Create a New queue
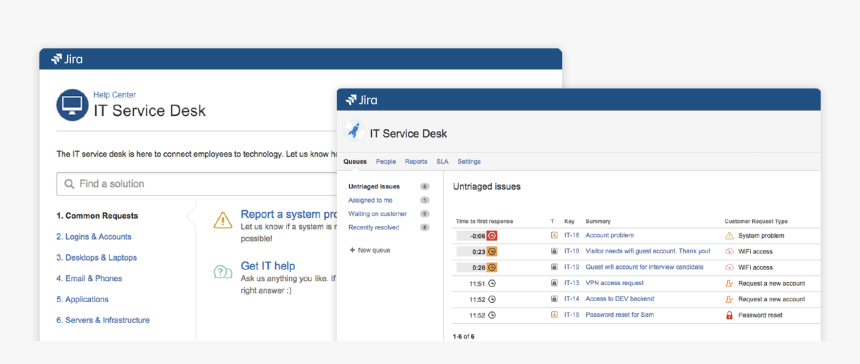Screen dimensions: 860x364 point(370,250)
